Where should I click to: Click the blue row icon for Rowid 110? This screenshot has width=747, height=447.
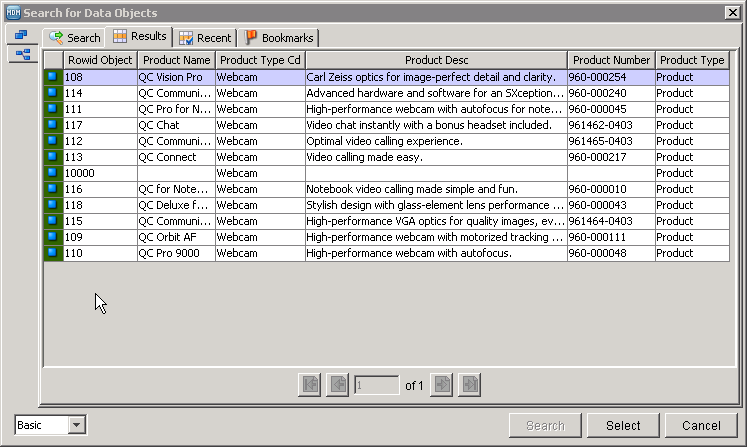pyautogui.click(x=53, y=253)
